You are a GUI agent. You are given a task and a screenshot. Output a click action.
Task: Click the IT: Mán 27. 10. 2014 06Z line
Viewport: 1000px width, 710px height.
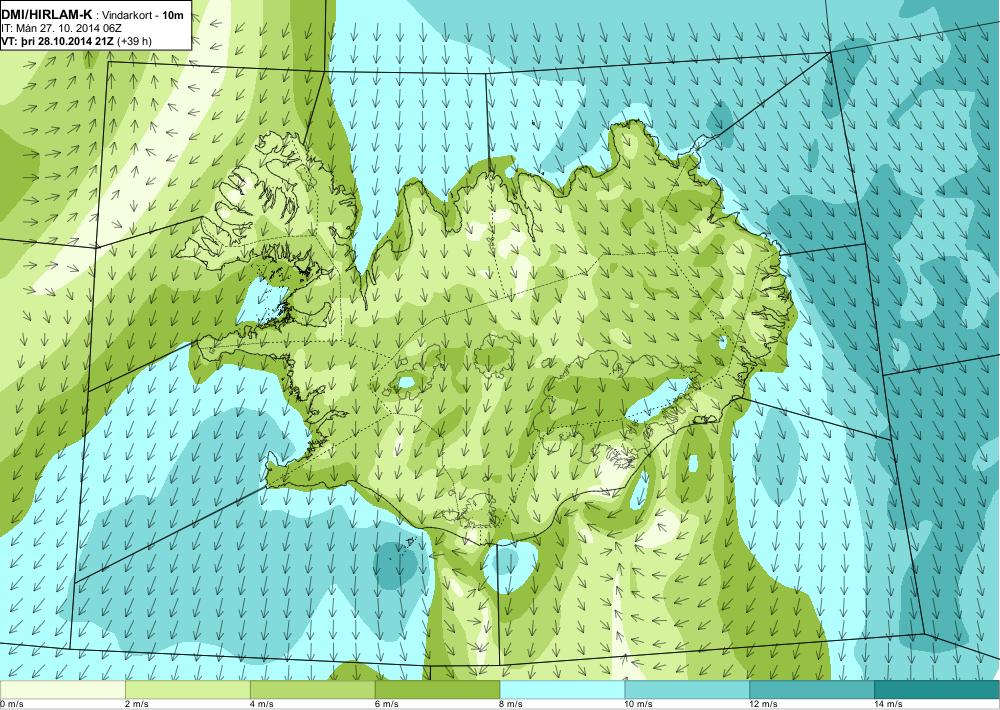tap(62, 28)
